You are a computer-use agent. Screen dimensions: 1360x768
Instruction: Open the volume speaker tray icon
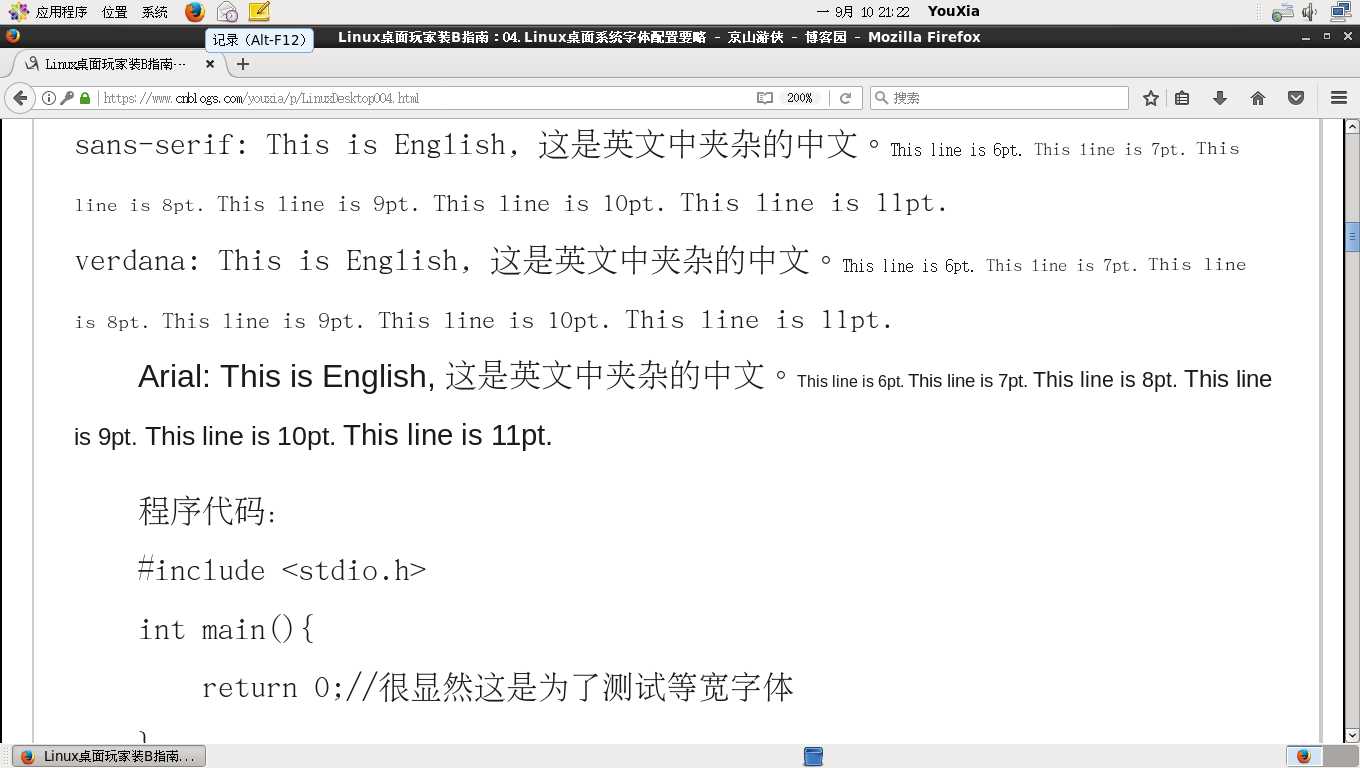click(x=1309, y=12)
